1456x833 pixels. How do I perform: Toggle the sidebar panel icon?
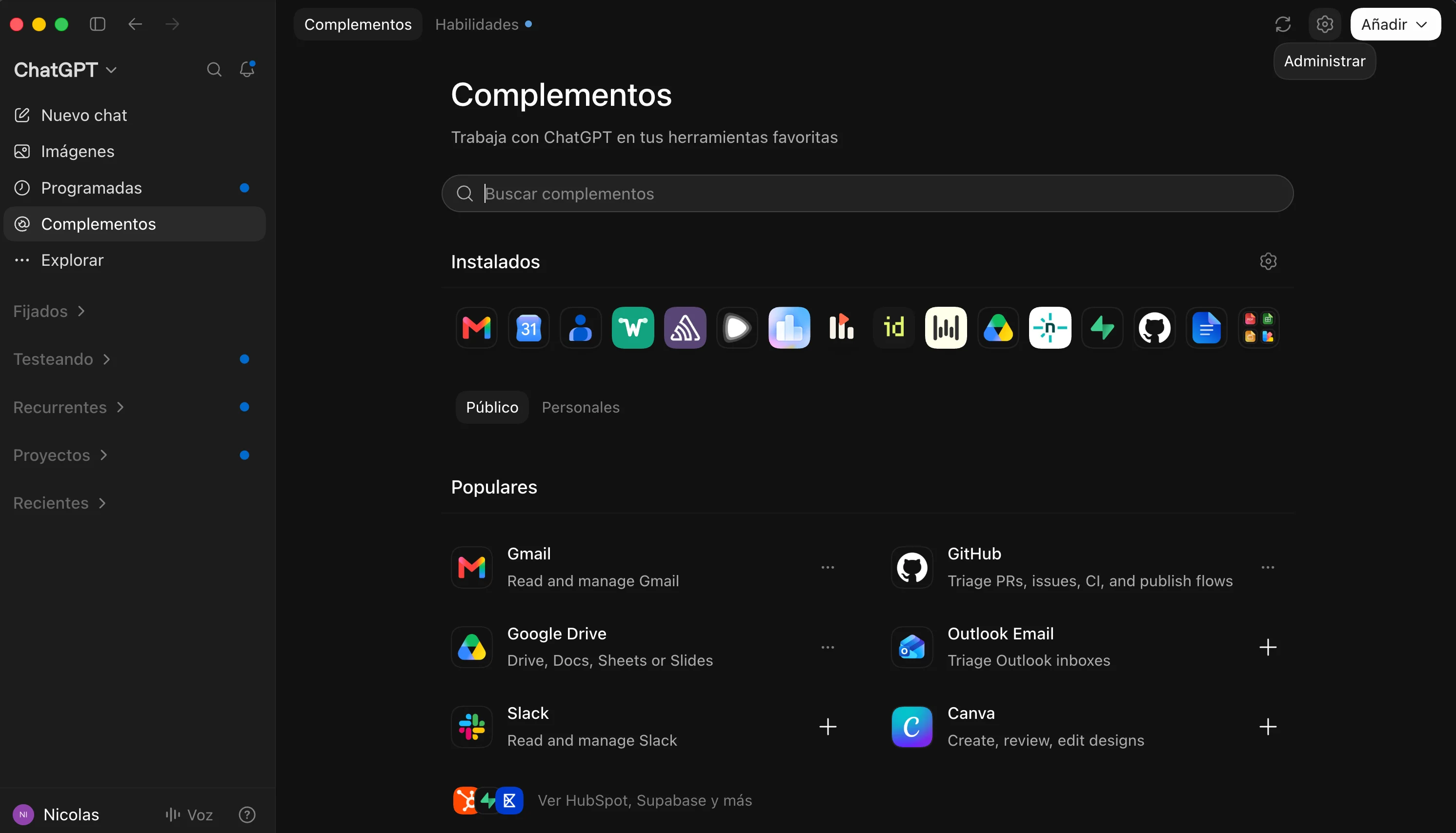click(98, 24)
